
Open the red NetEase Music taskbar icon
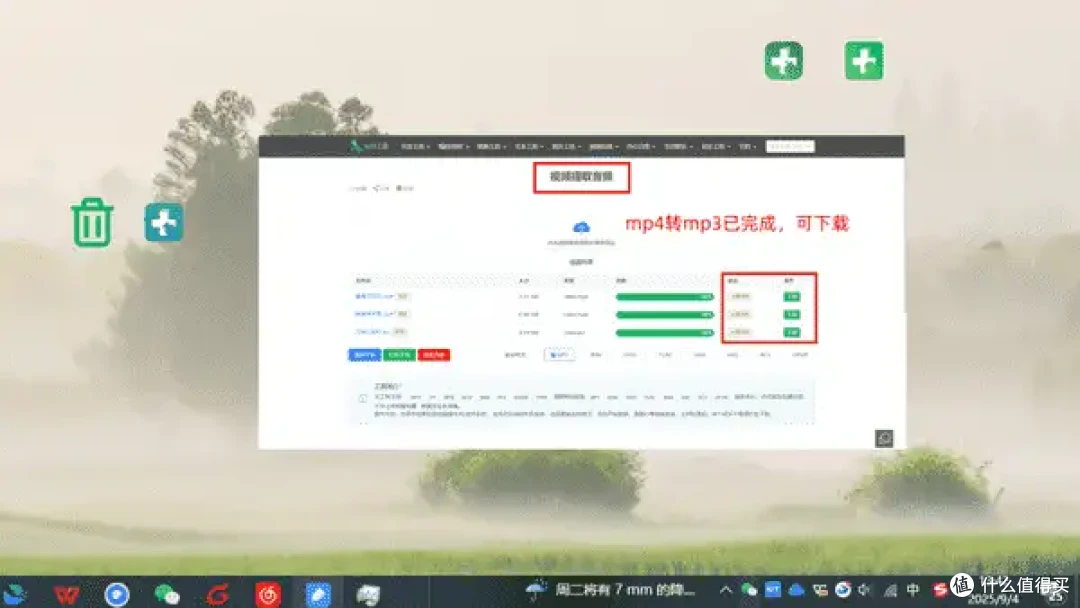click(268, 594)
